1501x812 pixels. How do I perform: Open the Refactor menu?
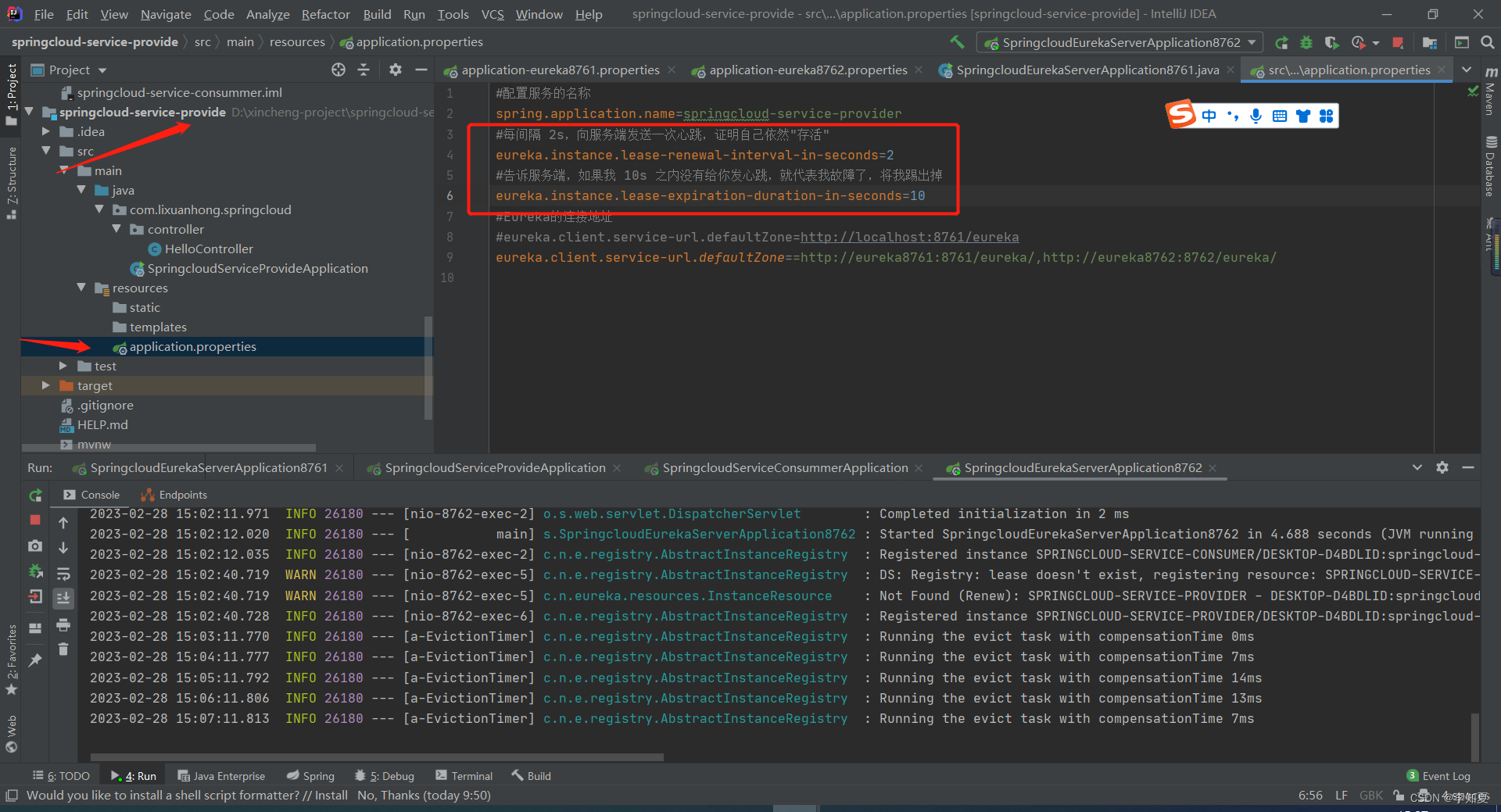click(x=326, y=14)
